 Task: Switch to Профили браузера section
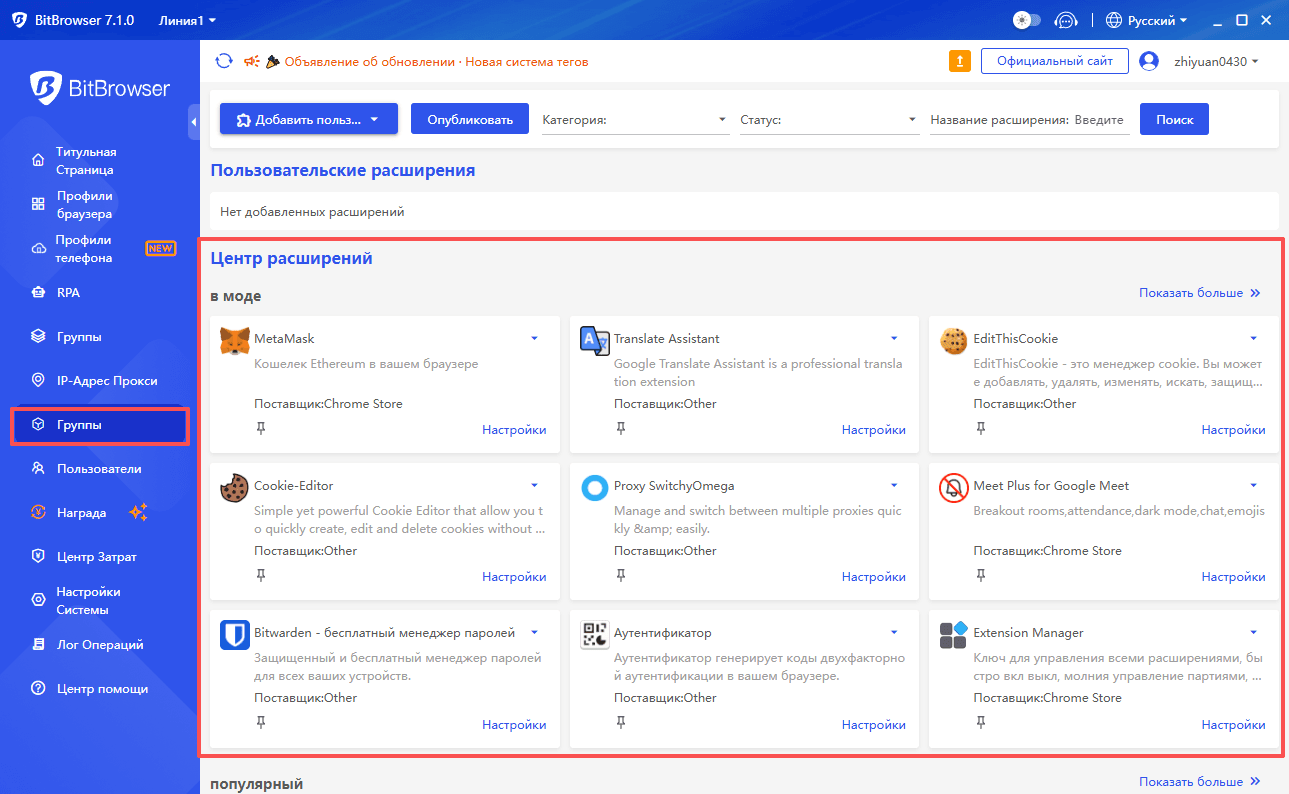pyautogui.click(x=85, y=204)
